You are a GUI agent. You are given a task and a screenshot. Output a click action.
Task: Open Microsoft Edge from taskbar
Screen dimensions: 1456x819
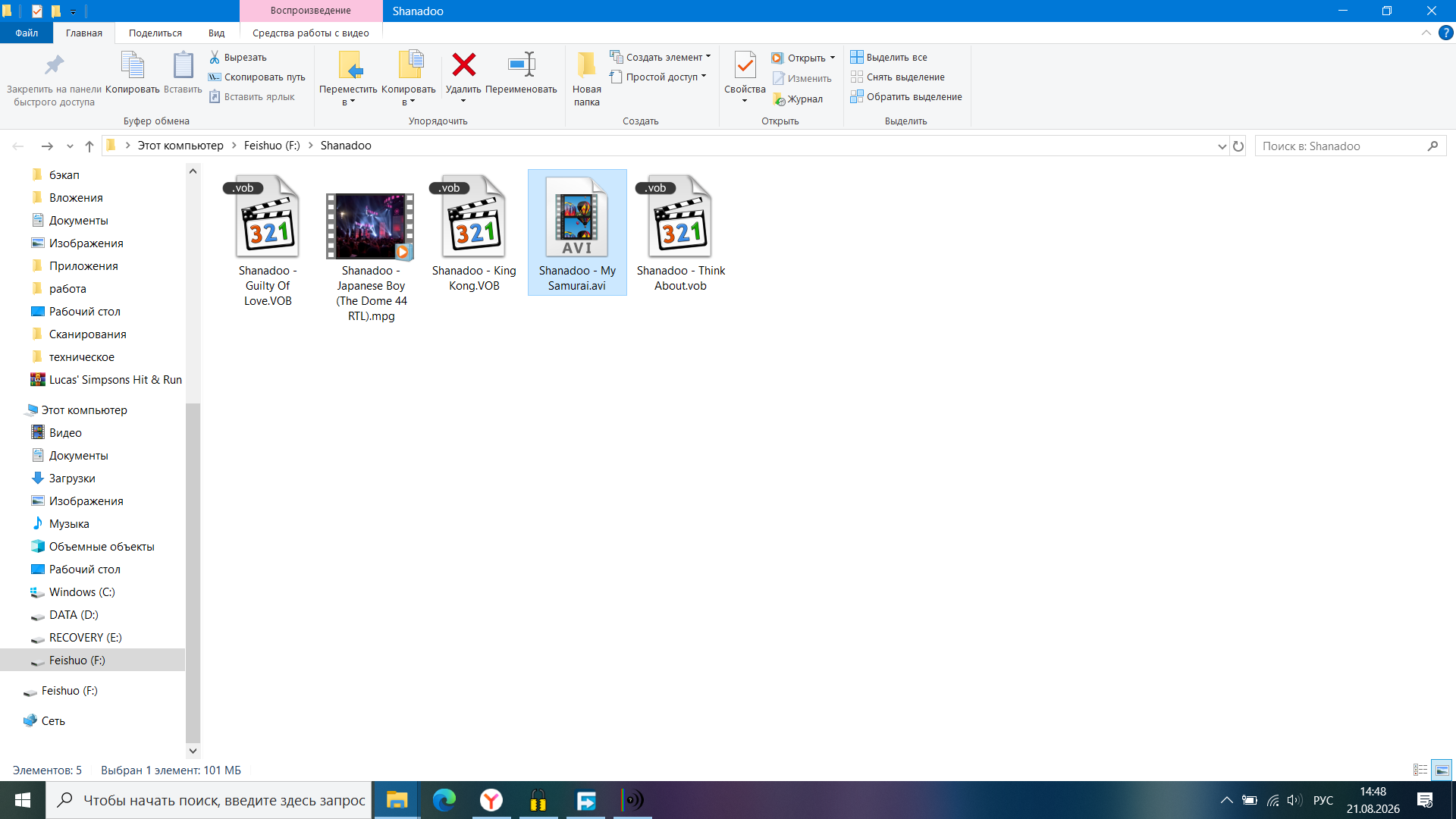pyautogui.click(x=444, y=800)
